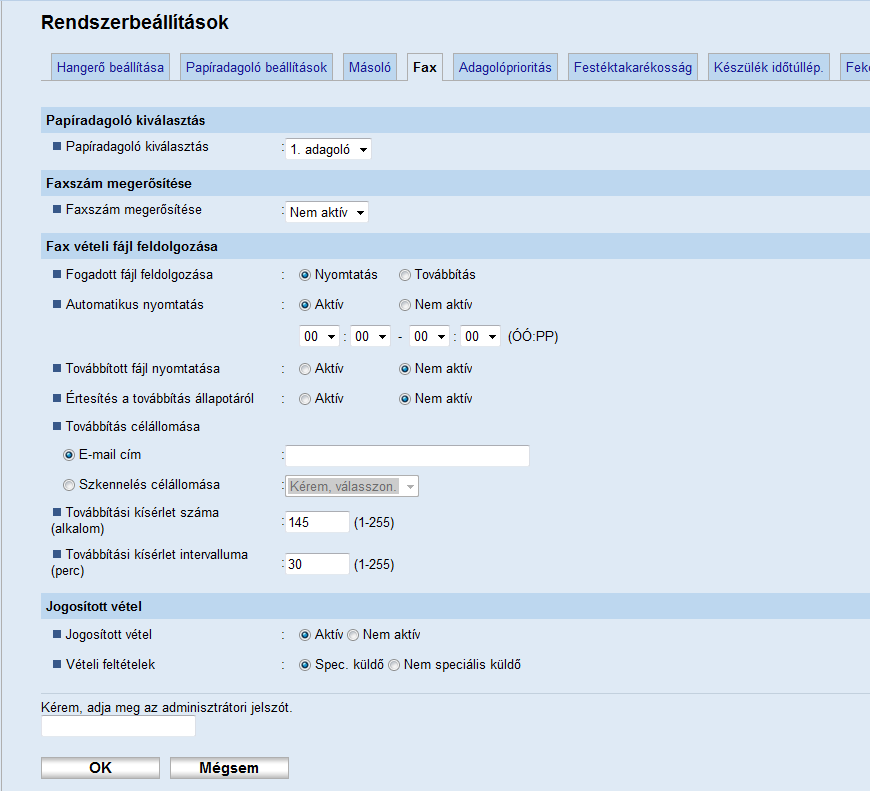Click the (ÓÓ:PP) time format text
Image resolution: width=870 pixels, height=791 pixels.
(533, 336)
